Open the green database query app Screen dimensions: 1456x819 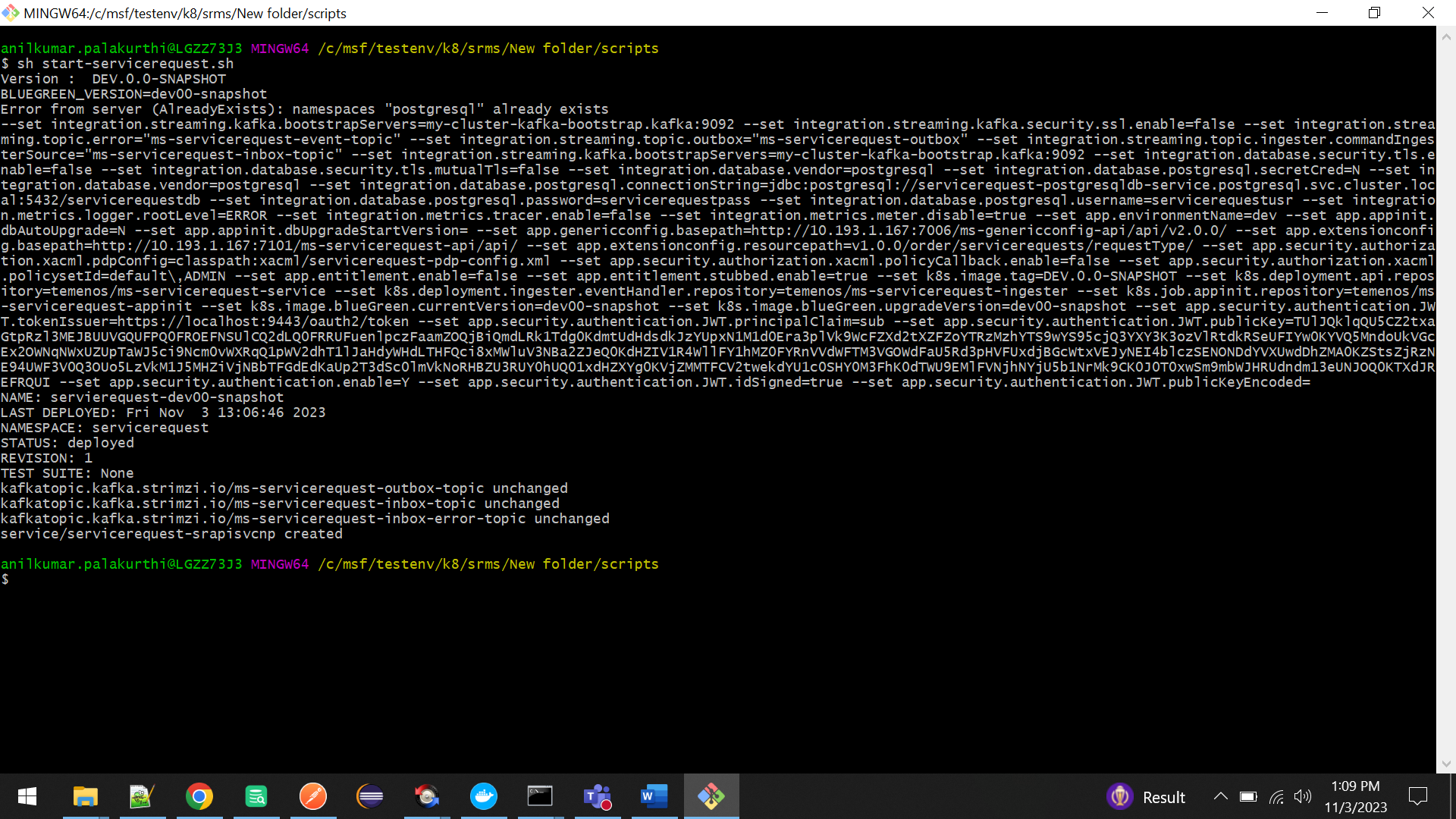(x=256, y=796)
